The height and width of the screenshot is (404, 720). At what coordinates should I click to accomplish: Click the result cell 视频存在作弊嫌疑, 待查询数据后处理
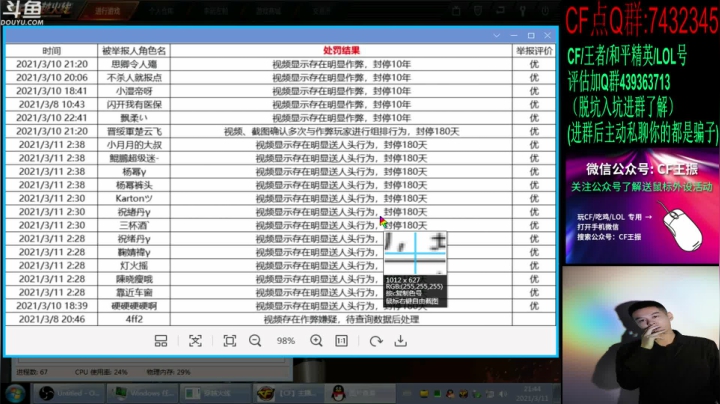[x=341, y=319]
